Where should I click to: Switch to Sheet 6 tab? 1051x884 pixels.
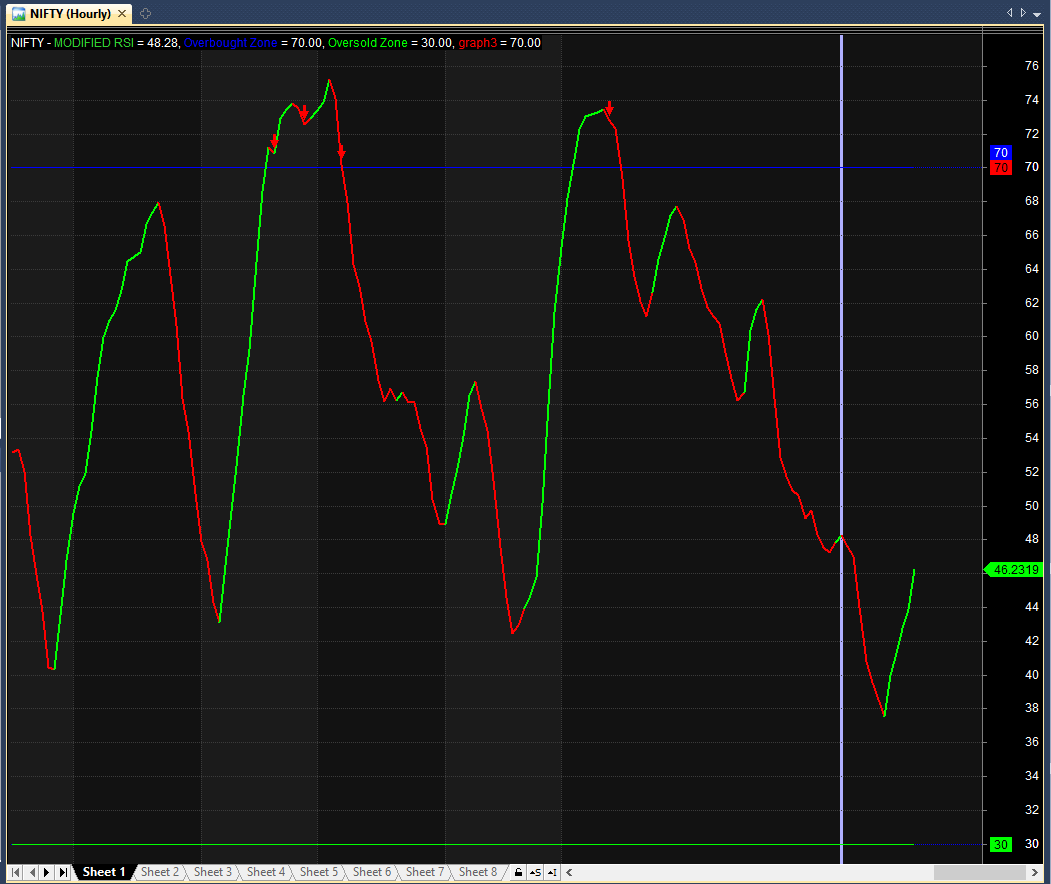(371, 872)
